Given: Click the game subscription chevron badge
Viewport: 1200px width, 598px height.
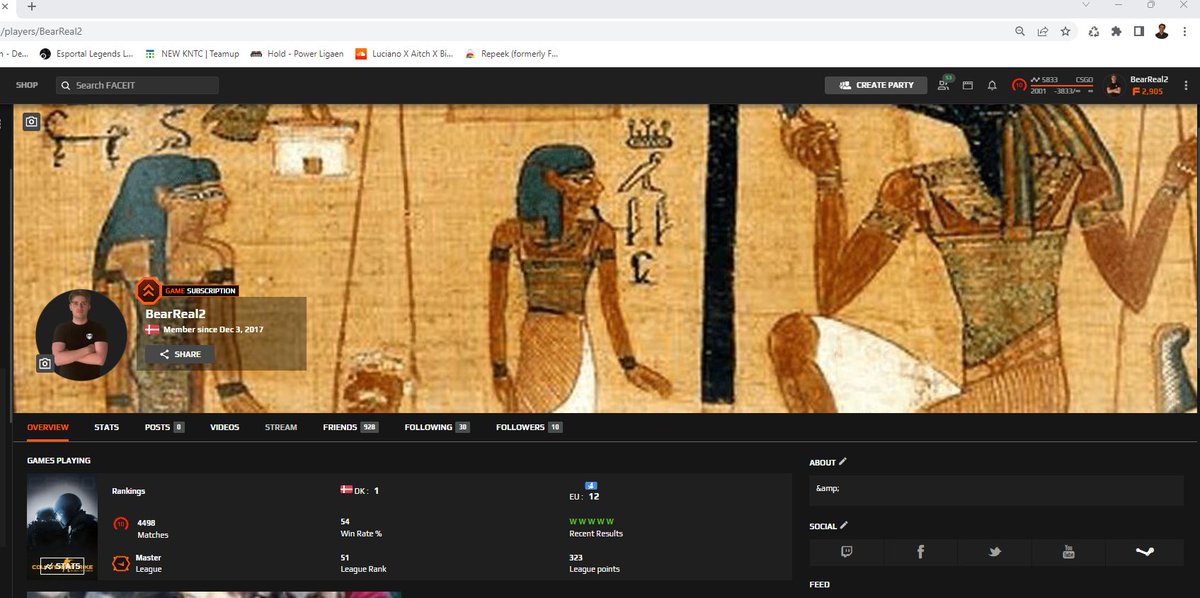Looking at the screenshot, I should [148, 291].
